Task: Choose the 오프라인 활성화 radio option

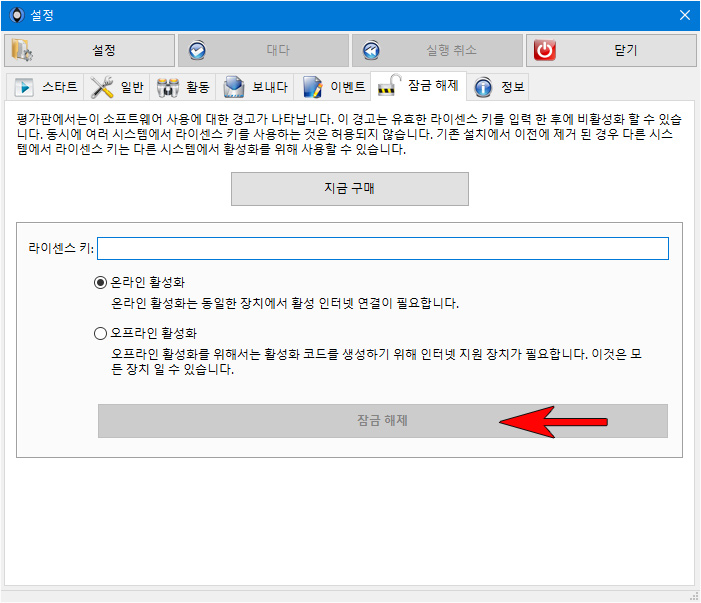Action: [x=100, y=333]
